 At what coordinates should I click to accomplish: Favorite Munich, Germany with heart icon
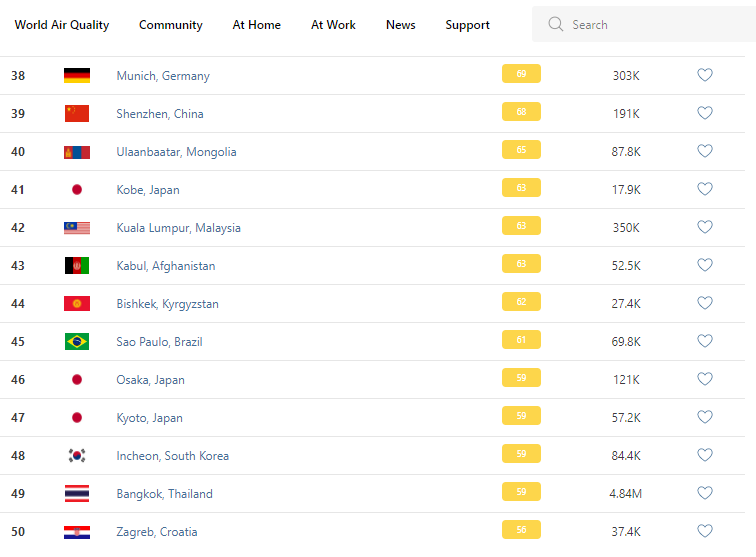pyautogui.click(x=705, y=75)
